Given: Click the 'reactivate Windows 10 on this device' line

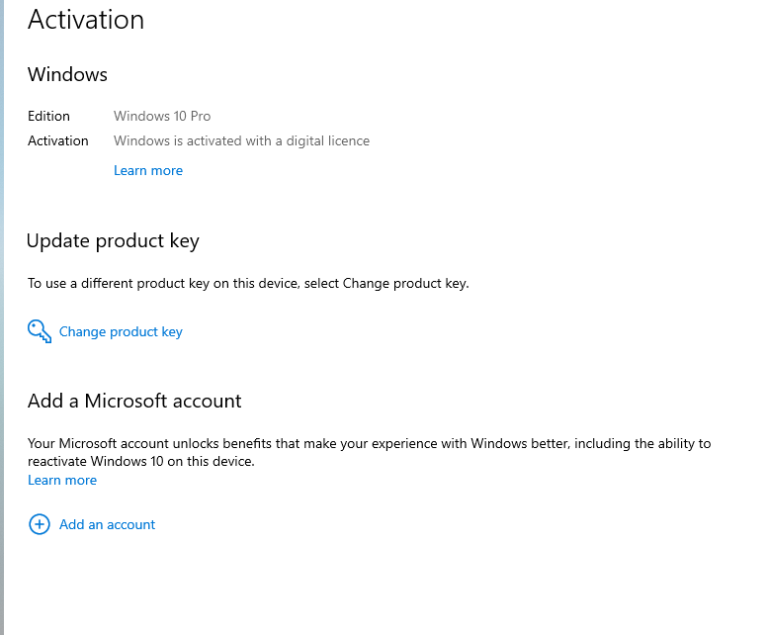Looking at the screenshot, I should click(x=141, y=461).
